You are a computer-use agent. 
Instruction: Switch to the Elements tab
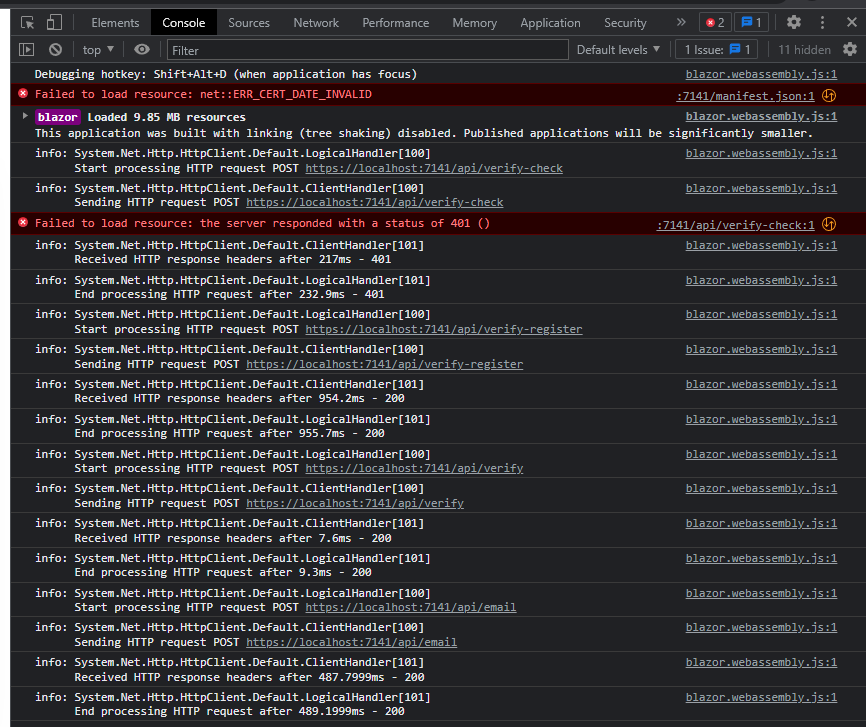[115, 23]
